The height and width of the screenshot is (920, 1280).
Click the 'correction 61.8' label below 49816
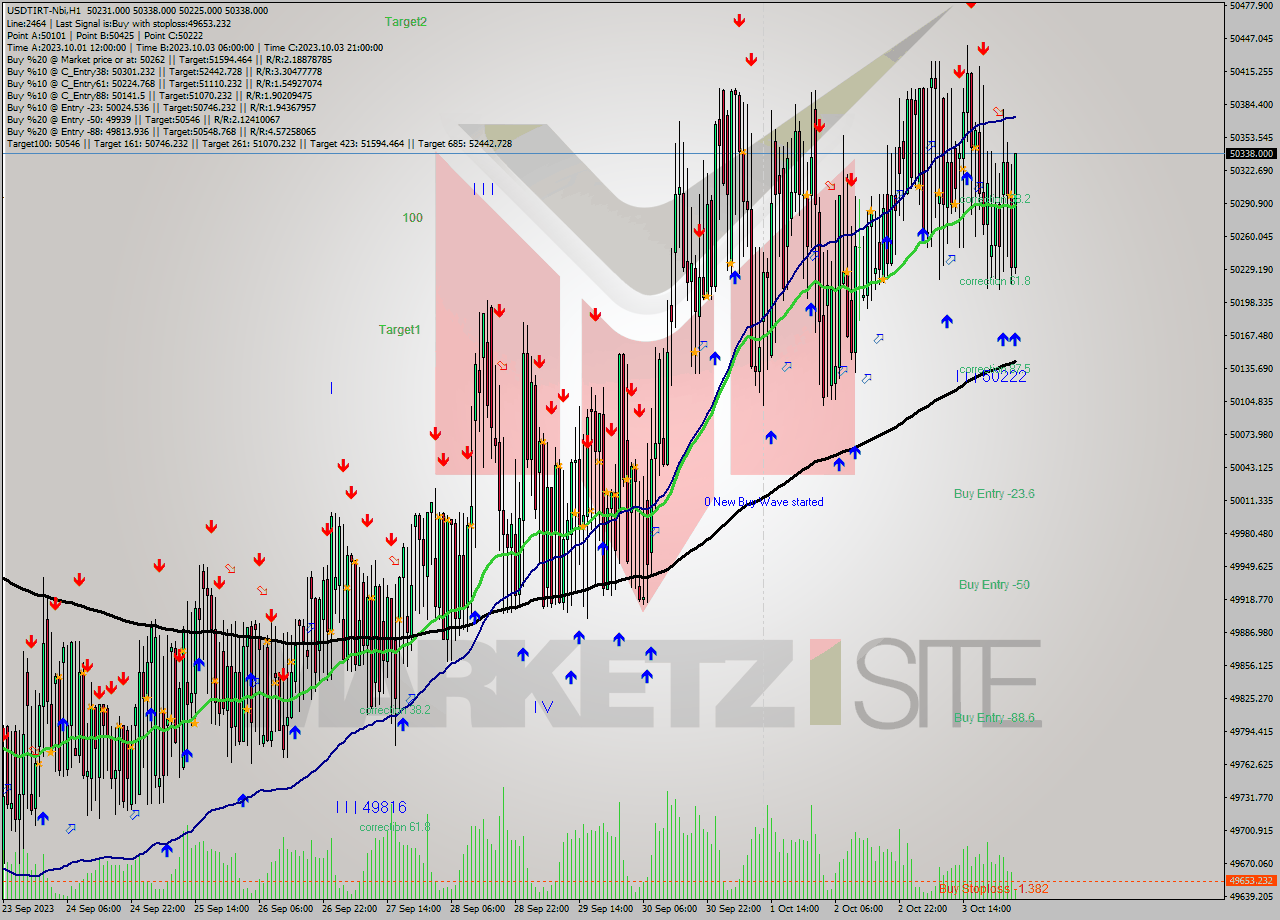[395, 827]
